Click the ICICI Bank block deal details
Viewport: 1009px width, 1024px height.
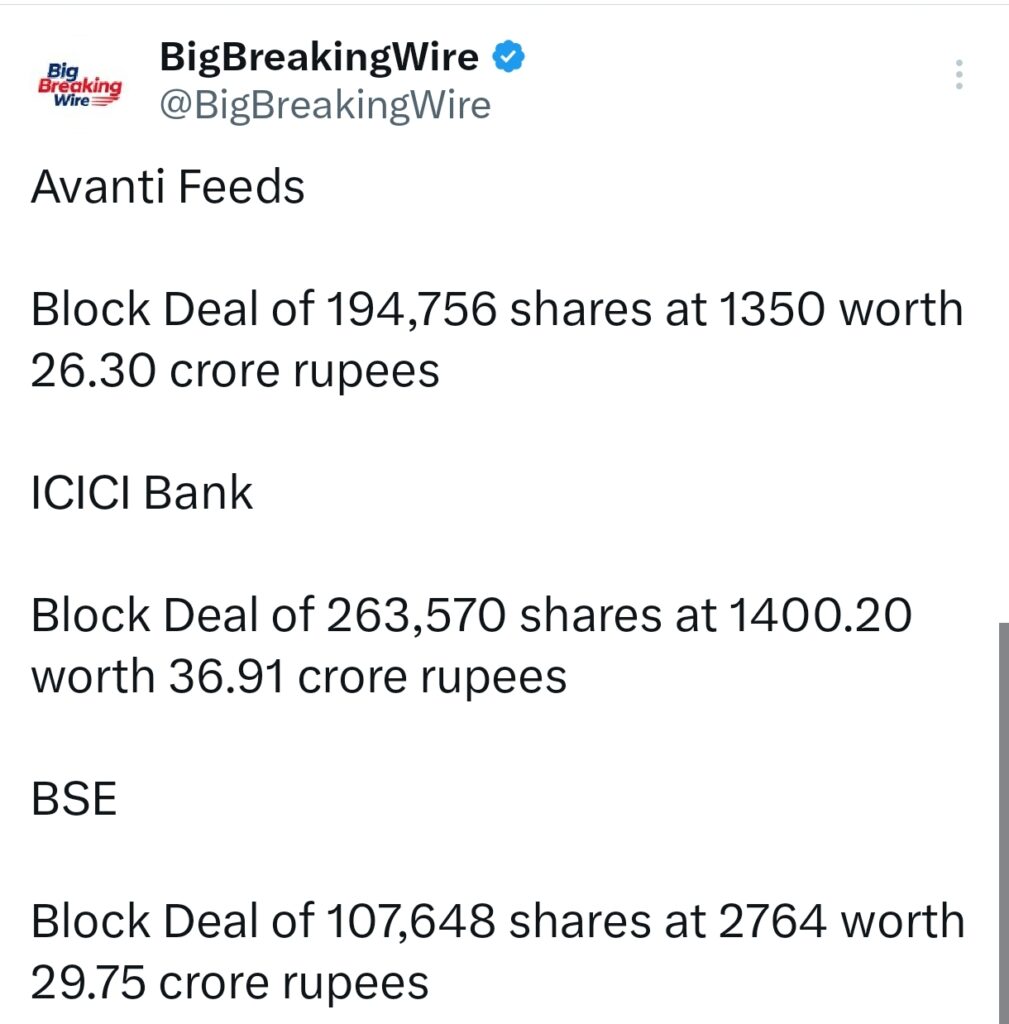470,644
